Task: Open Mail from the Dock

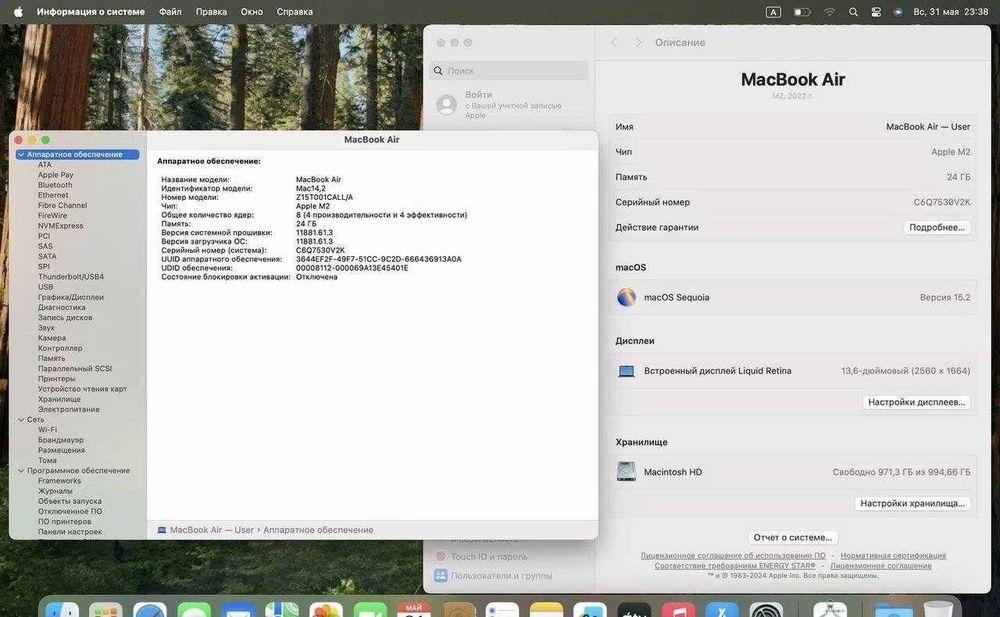Action: click(x=238, y=611)
